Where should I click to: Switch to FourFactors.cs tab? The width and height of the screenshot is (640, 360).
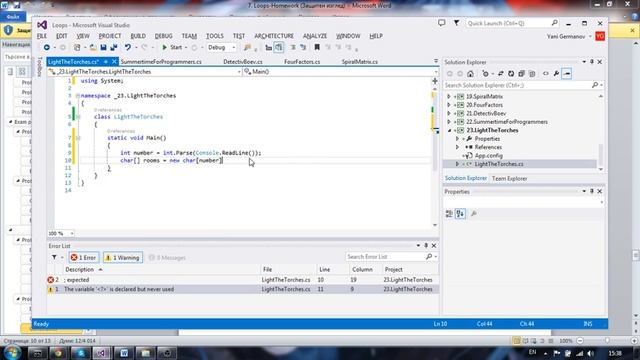tap(302, 62)
